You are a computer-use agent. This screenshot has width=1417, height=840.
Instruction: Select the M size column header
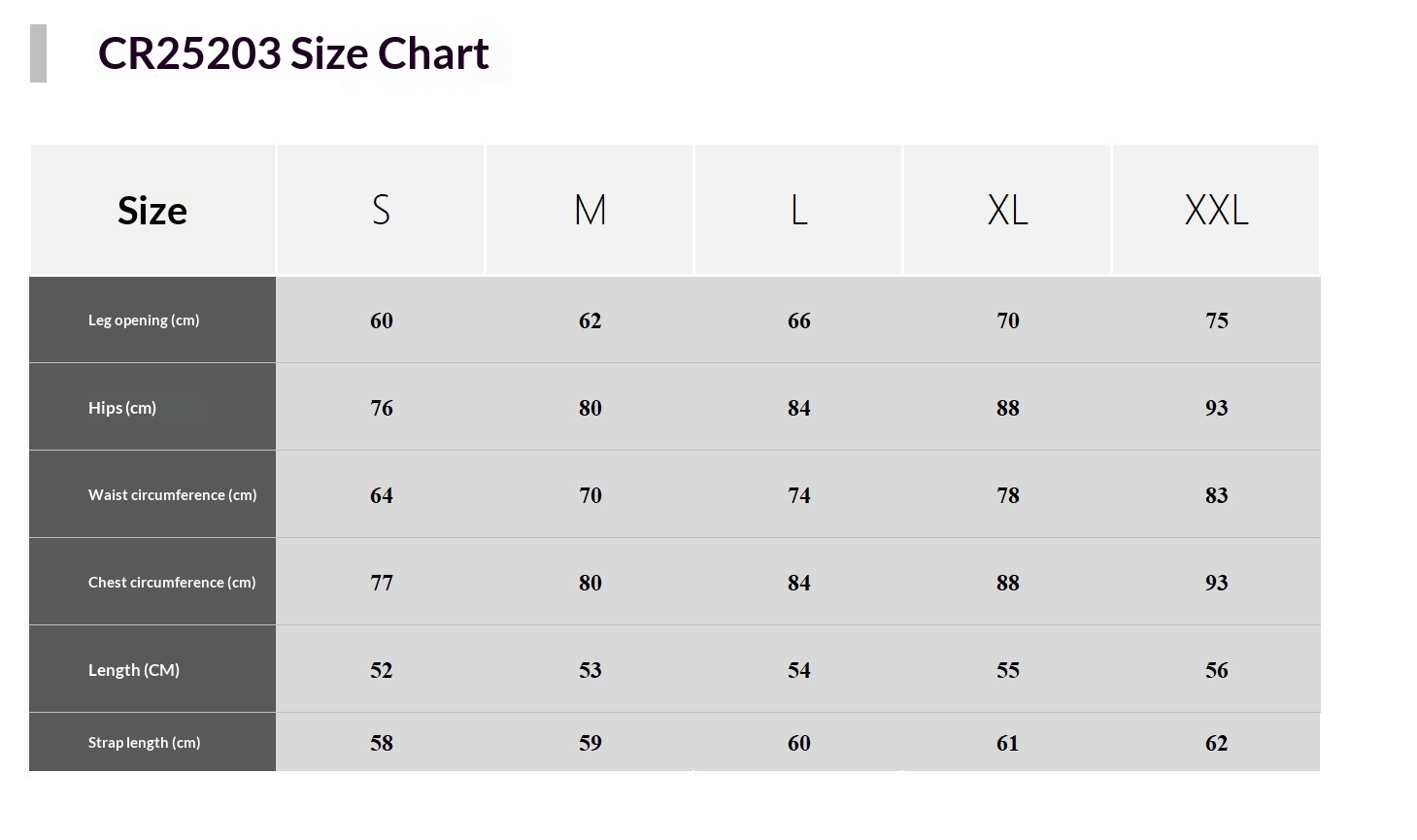click(x=590, y=210)
